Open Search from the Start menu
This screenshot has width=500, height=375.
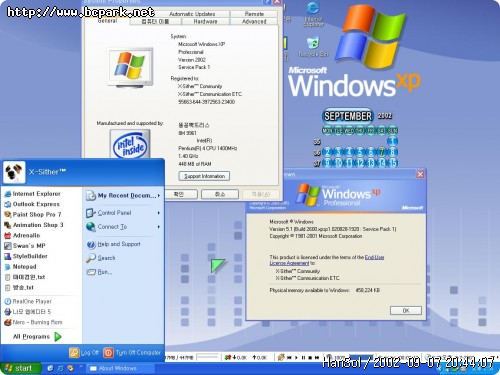[x=101, y=258]
